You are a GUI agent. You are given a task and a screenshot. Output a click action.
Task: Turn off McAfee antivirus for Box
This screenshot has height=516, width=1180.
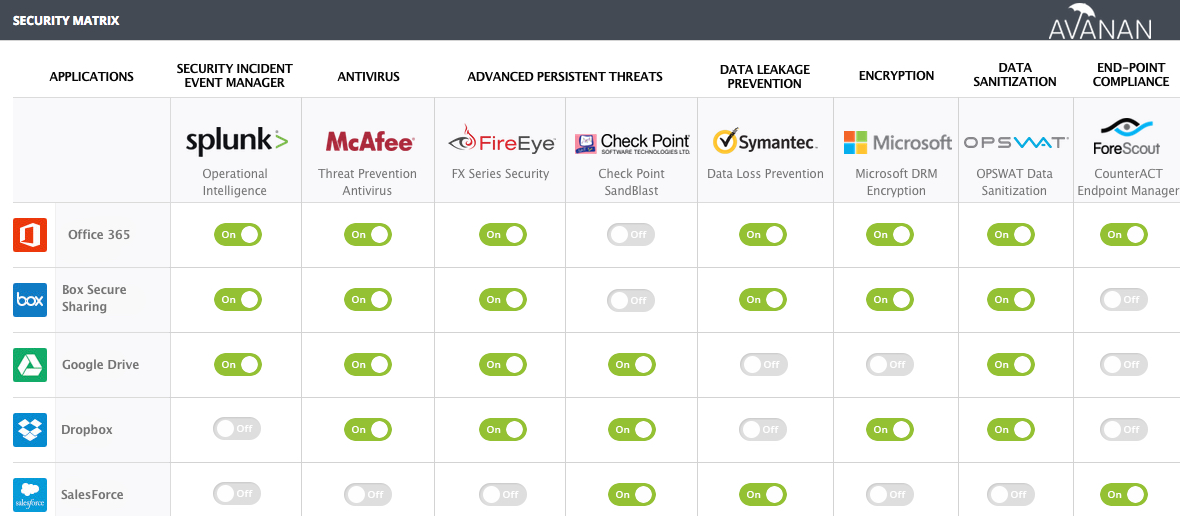tap(368, 300)
